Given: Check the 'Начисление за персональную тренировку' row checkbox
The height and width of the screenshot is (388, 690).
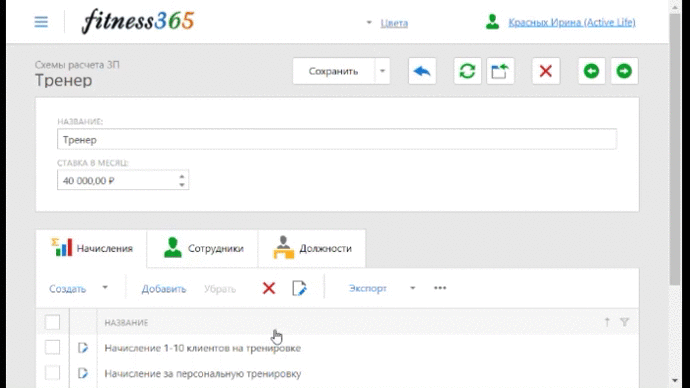Looking at the screenshot, I should (x=52, y=373).
